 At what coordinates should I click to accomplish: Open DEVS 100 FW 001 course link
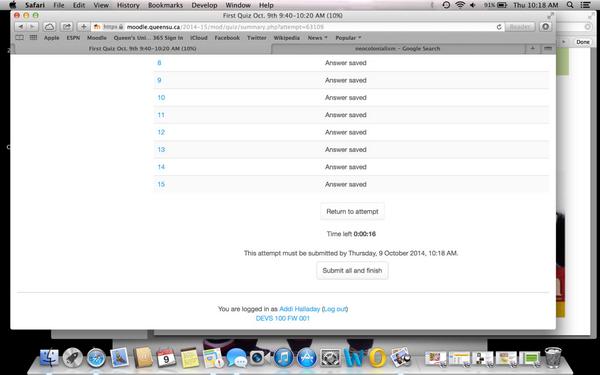pyautogui.click(x=282, y=318)
